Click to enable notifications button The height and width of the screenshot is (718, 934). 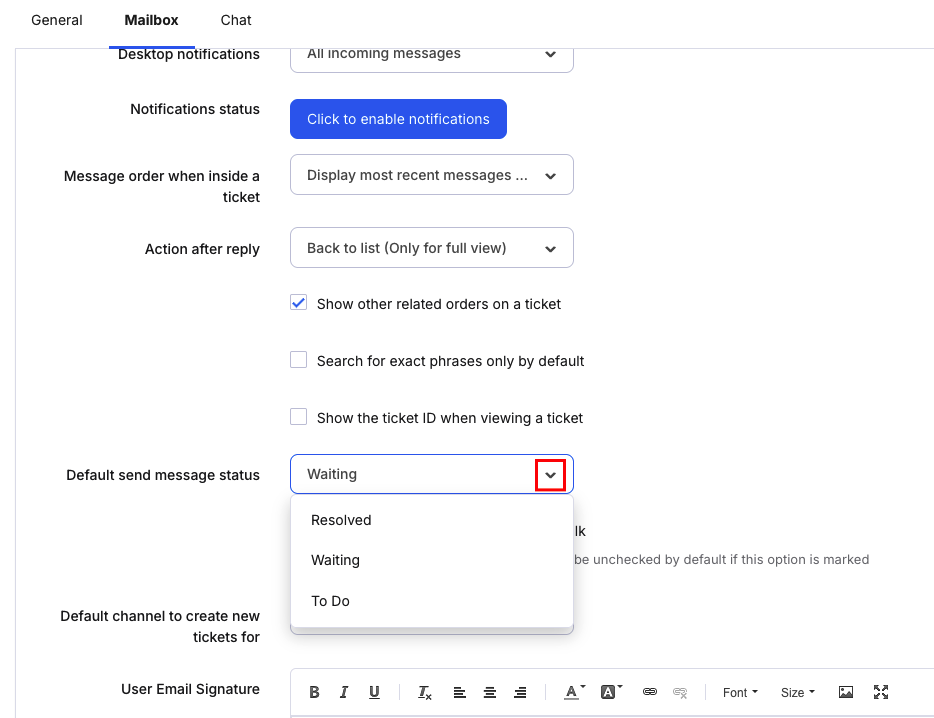pyautogui.click(x=398, y=119)
